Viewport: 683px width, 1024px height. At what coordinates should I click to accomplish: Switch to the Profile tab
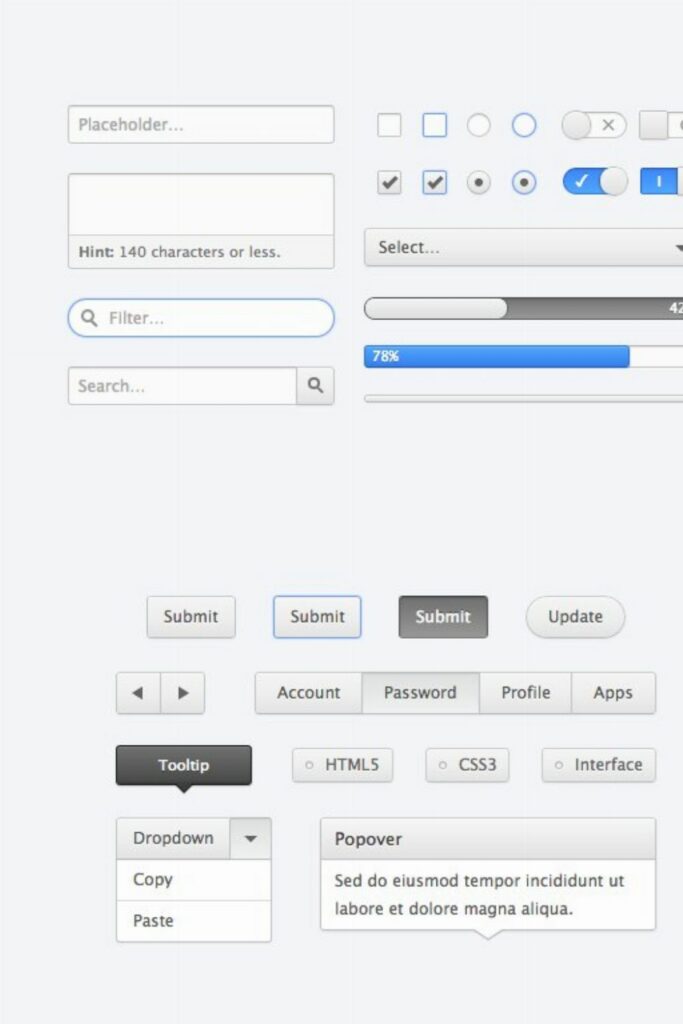point(526,693)
